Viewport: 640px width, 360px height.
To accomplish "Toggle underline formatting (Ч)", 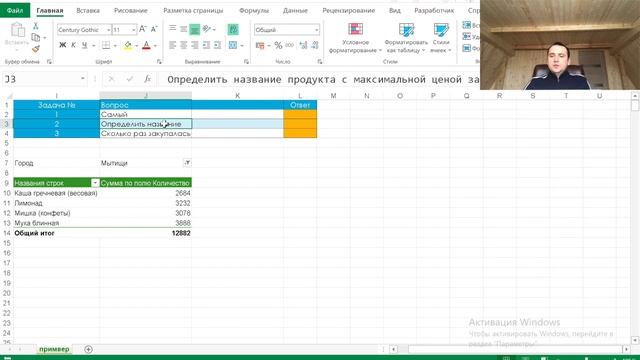I will [x=84, y=45].
